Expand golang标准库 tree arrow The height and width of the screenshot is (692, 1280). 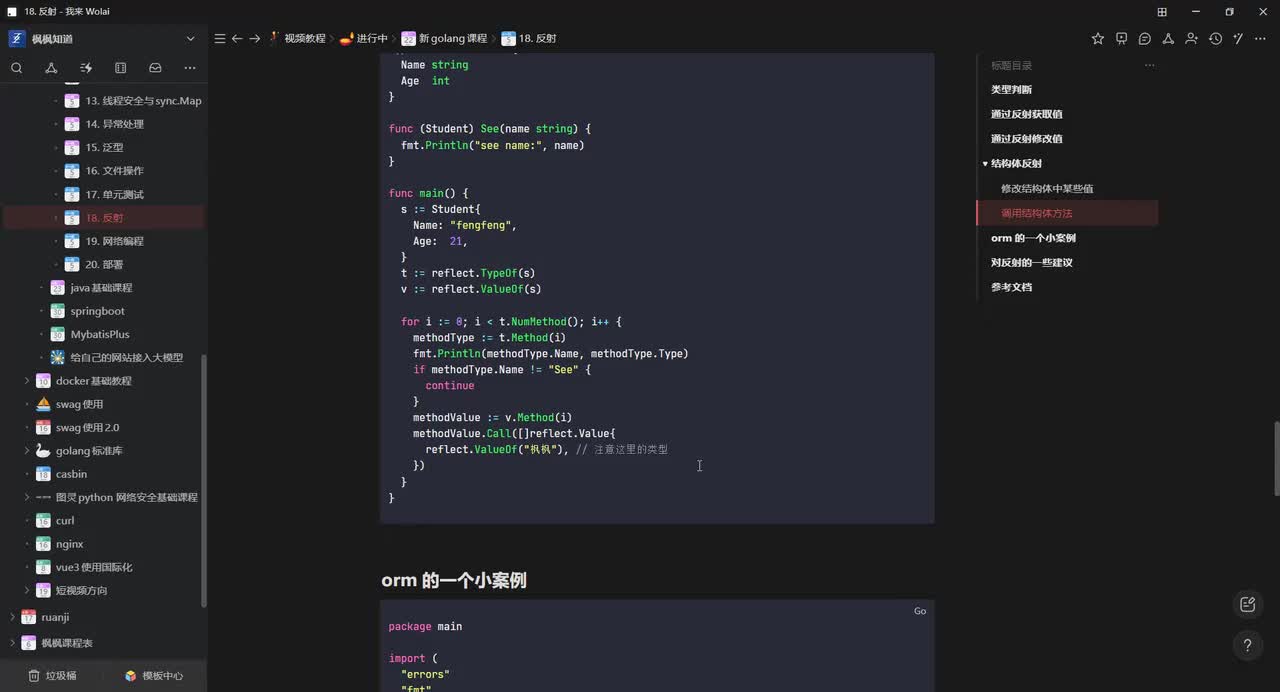(27, 451)
